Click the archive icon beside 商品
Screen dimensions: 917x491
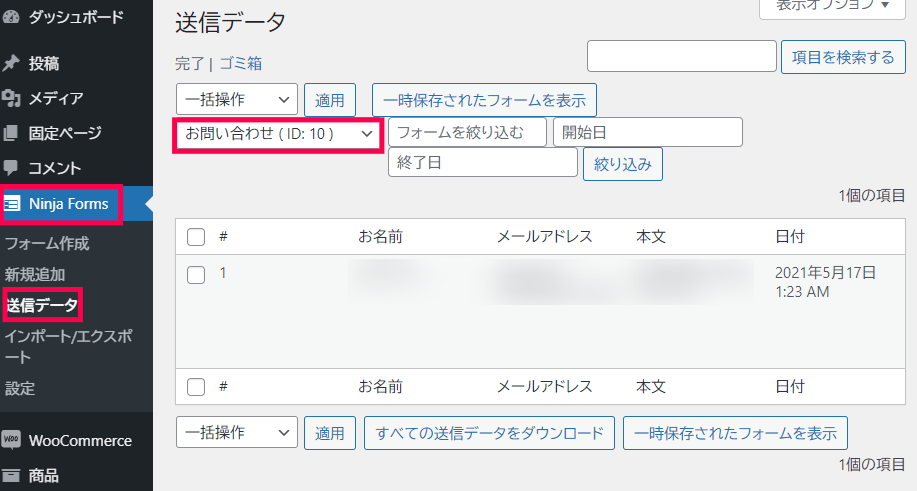[x=12, y=475]
